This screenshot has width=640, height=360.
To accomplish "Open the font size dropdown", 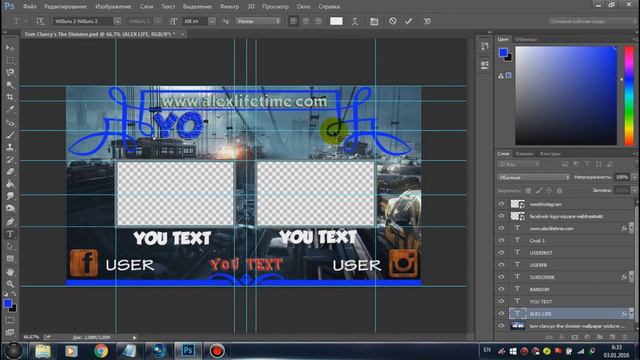I will point(212,21).
